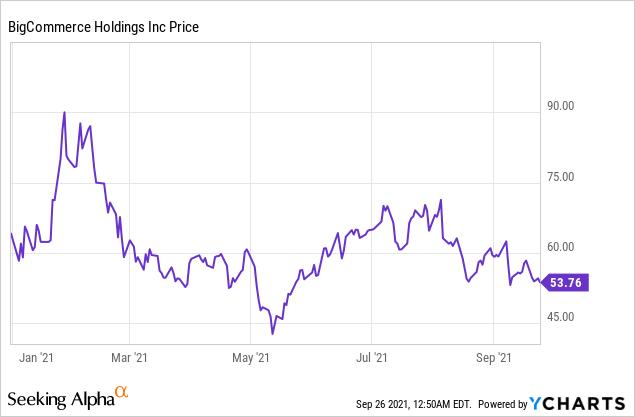Click the Seeking Alpha logo text
635x417 pixels.
(58, 399)
